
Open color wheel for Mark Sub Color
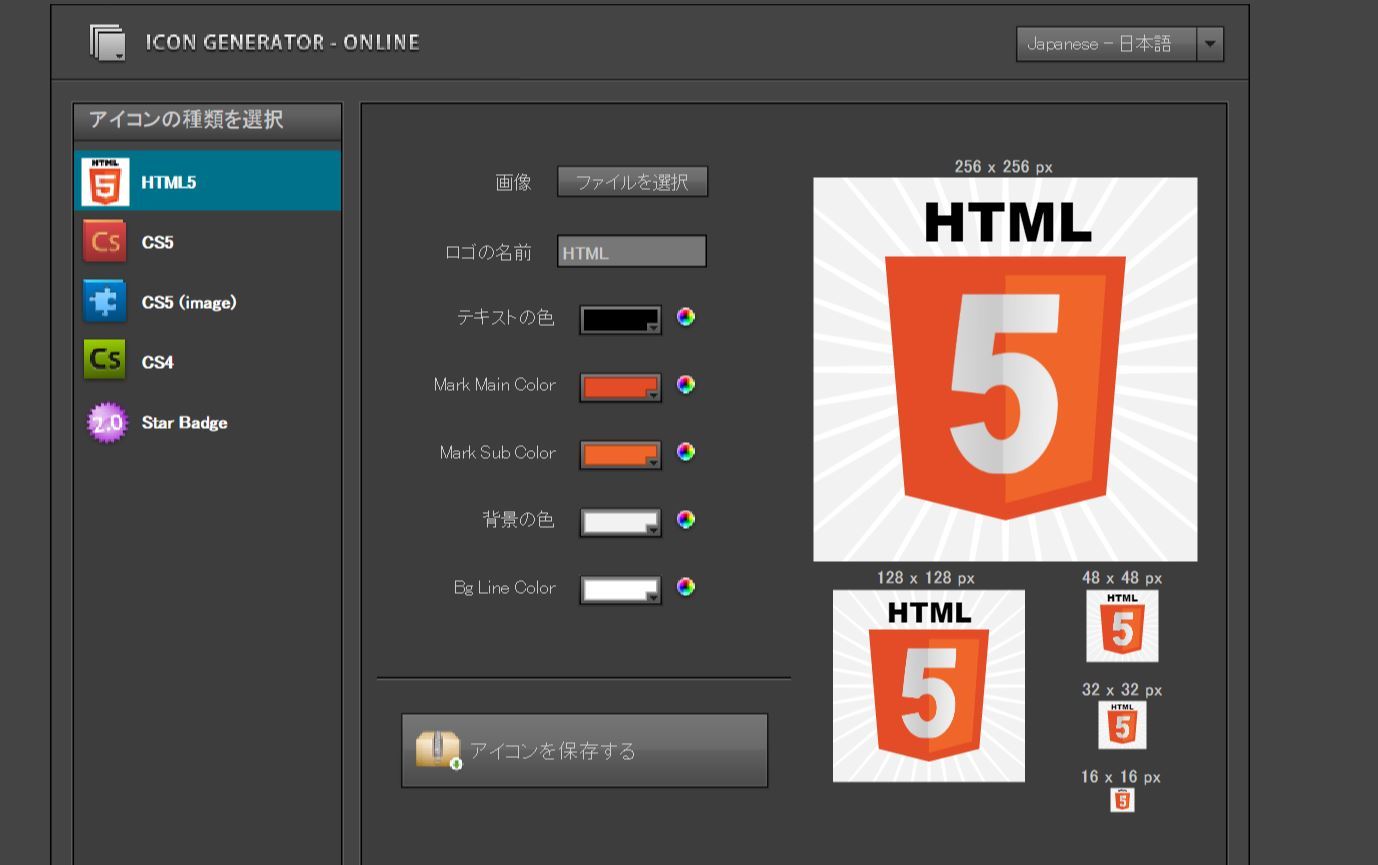pos(685,452)
